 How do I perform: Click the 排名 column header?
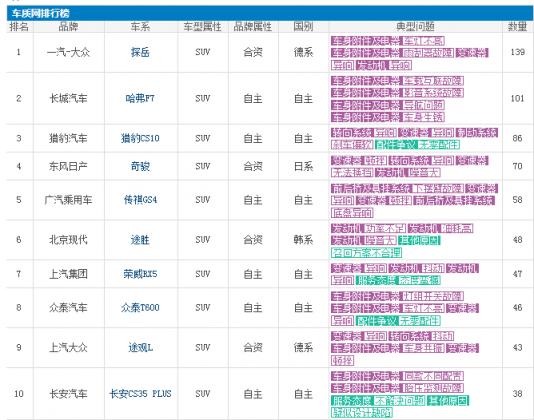(19, 27)
